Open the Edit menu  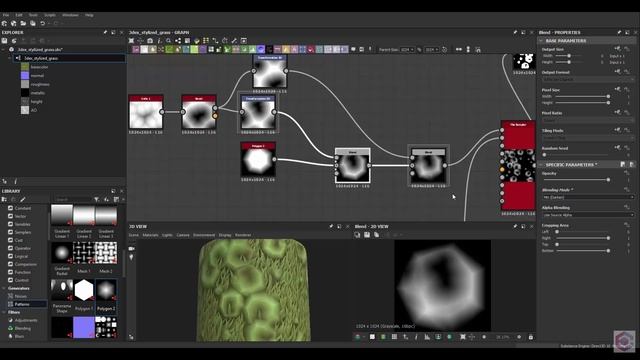19,15
